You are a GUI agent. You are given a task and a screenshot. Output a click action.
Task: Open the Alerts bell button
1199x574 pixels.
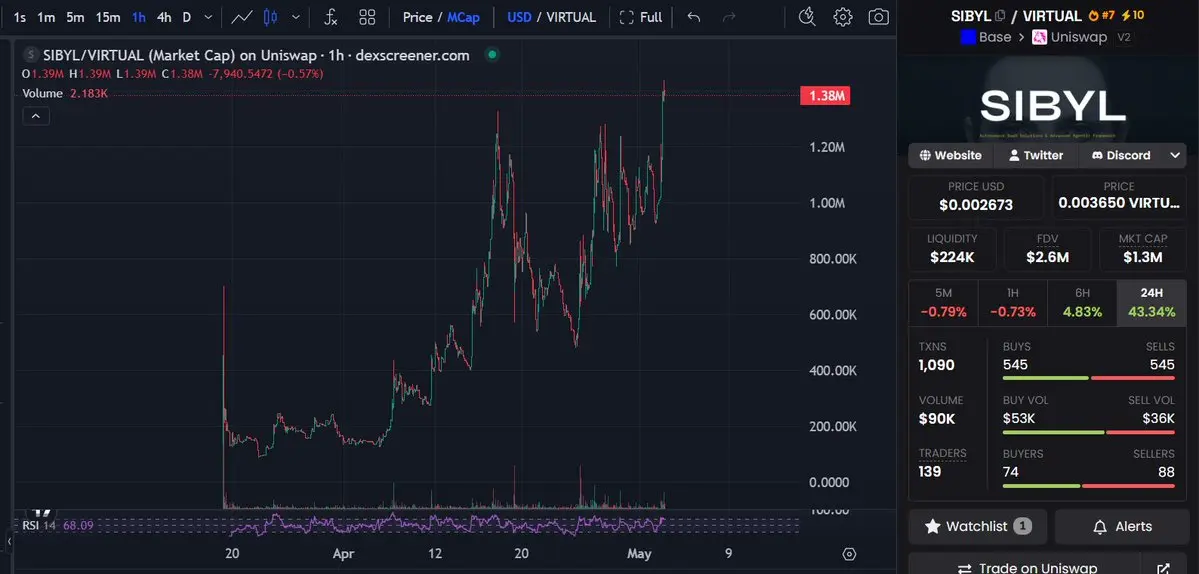point(1122,527)
